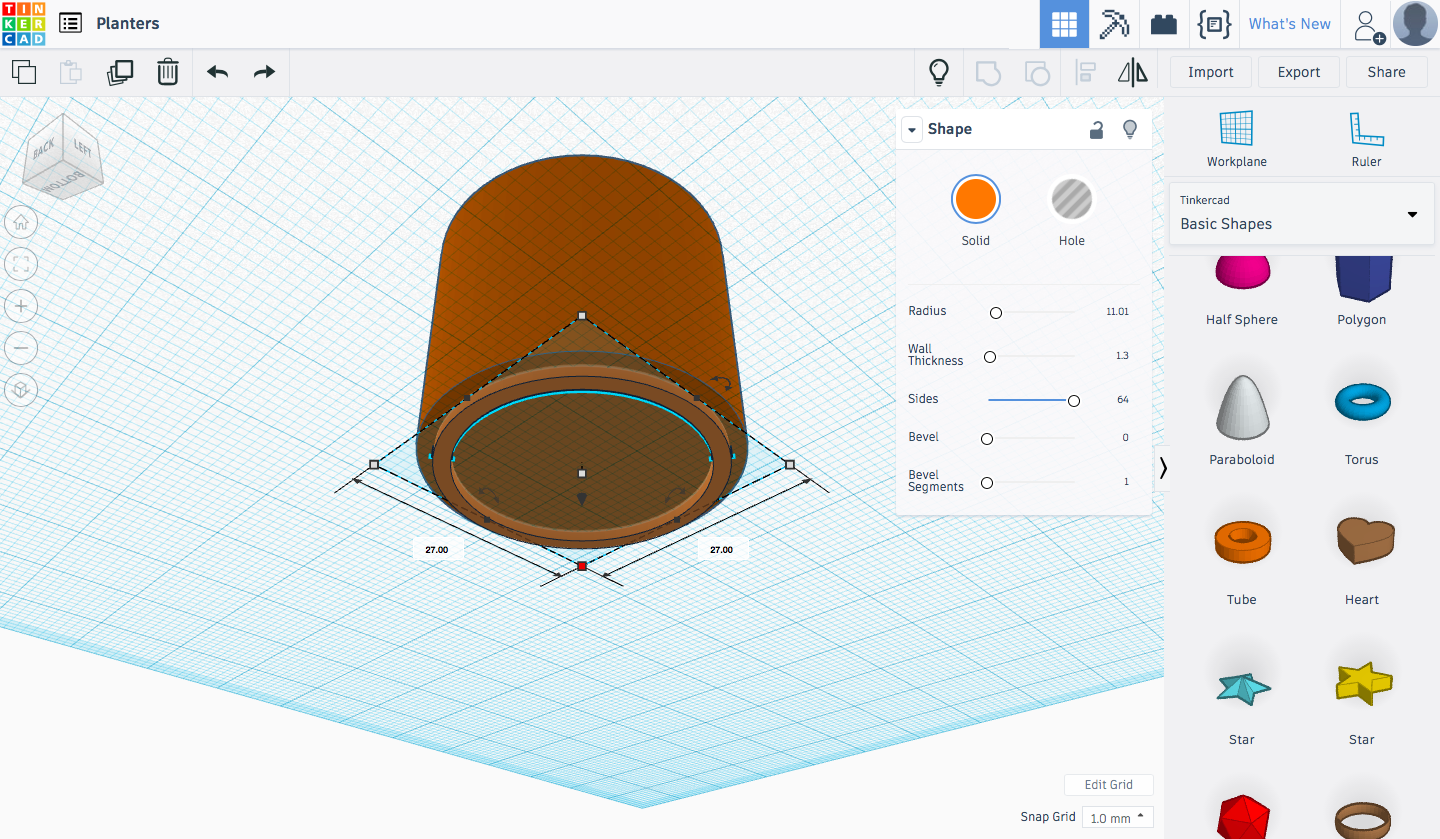Viewport: 1440px width, 839px height.
Task: Select the Ruler tool
Action: click(1366, 139)
